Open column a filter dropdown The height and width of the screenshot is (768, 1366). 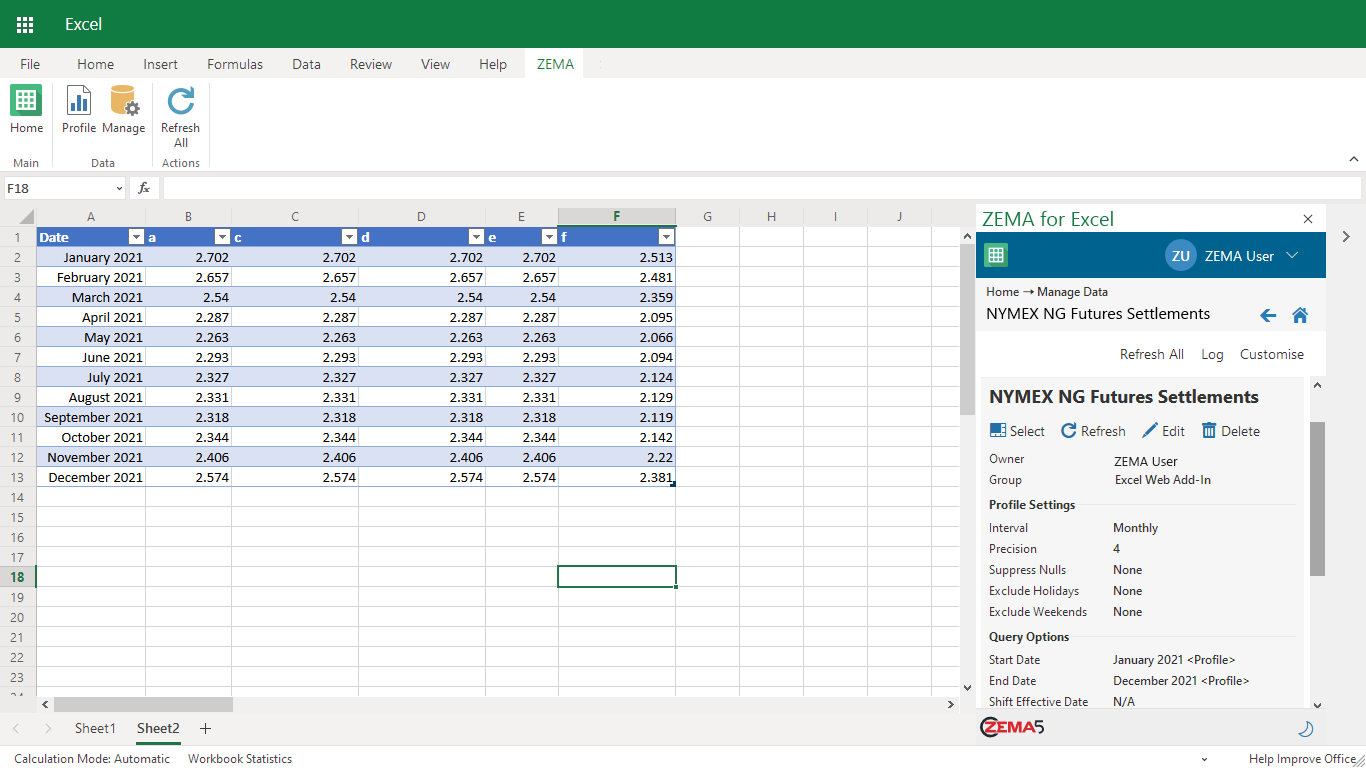pos(222,237)
